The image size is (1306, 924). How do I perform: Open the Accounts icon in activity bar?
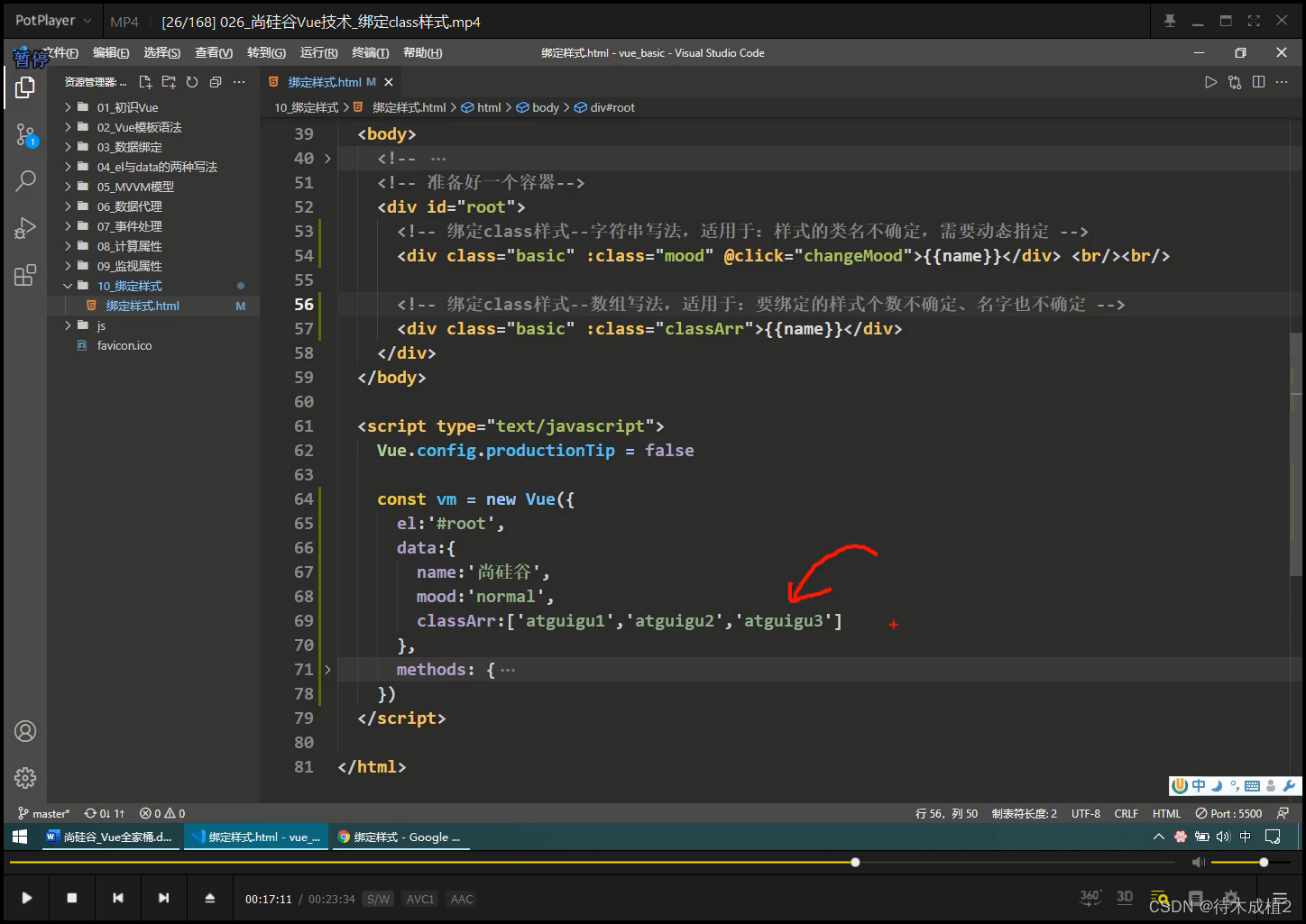click(x=25, y=731)
